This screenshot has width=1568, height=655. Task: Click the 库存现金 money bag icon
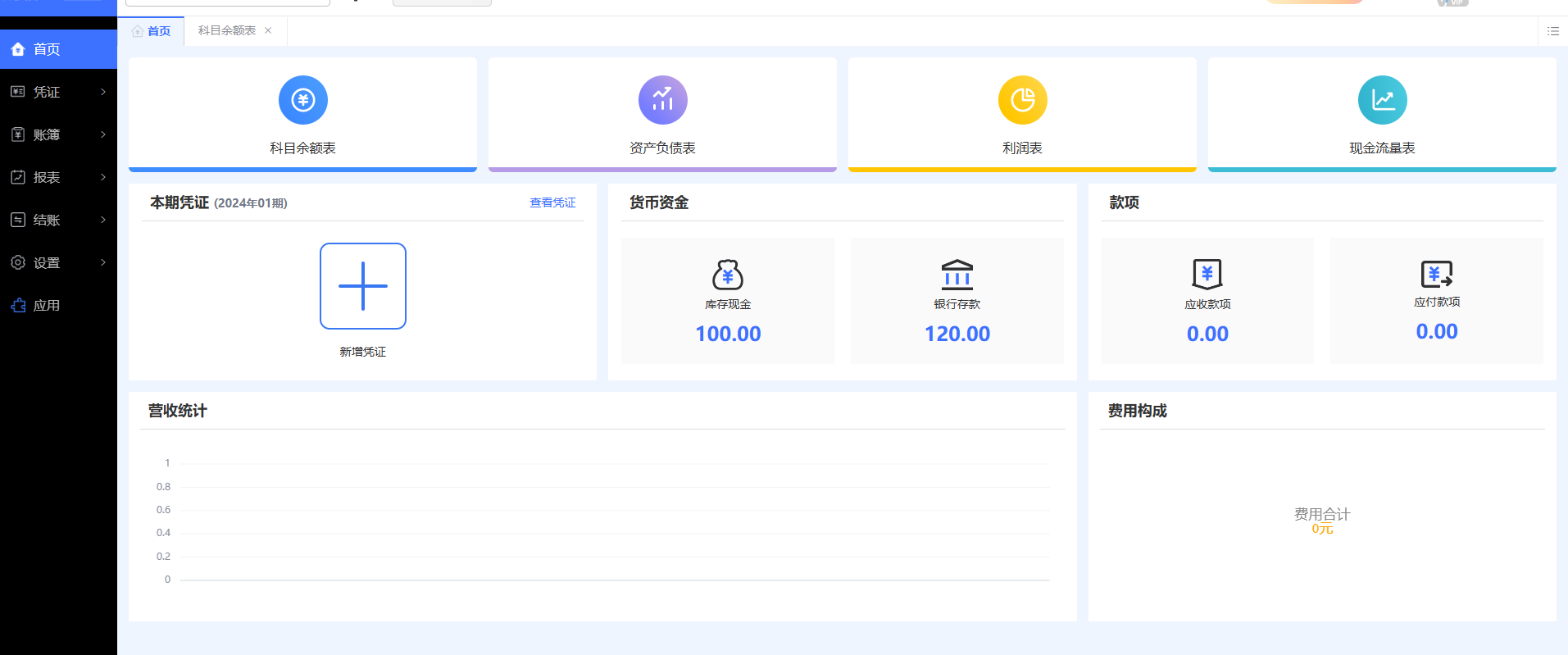(x=728, y=275)
